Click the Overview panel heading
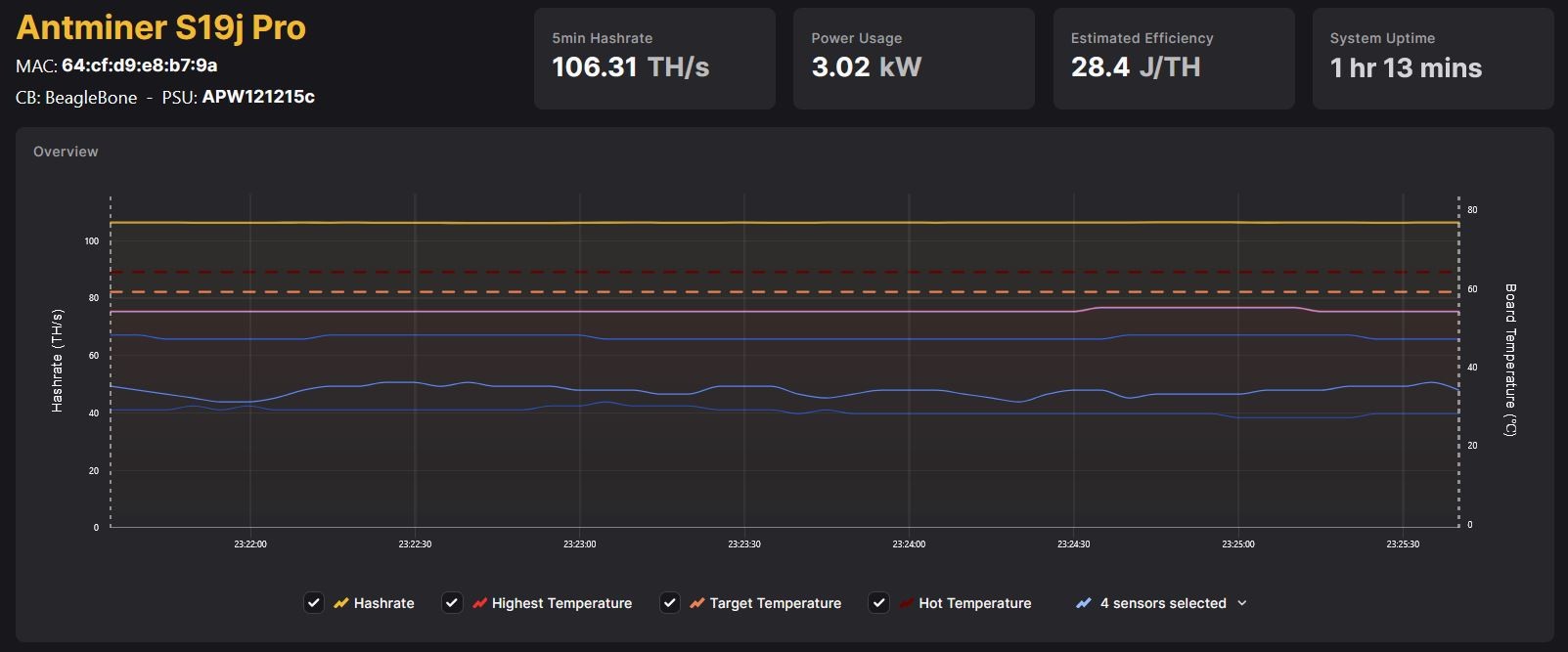This screenshot has height=652, width=1568. [66, 152]
